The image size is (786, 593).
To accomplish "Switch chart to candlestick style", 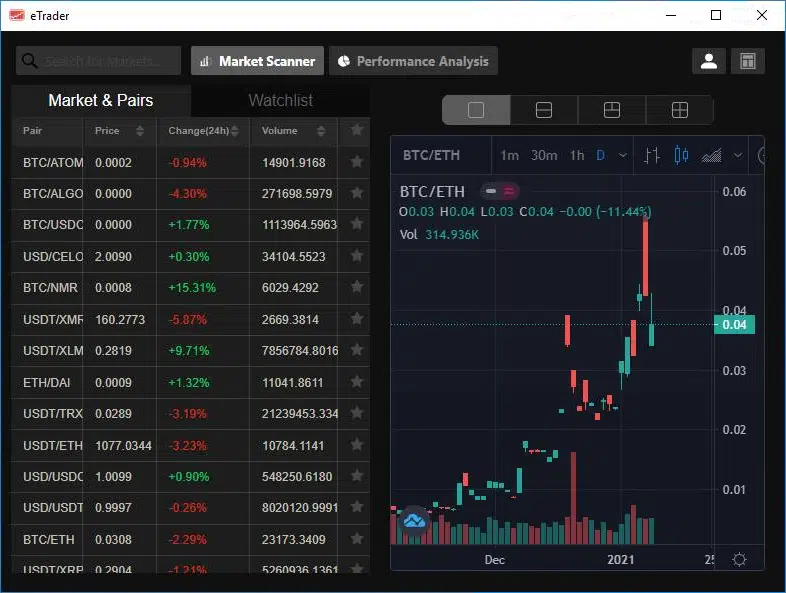I will point(681,155).
